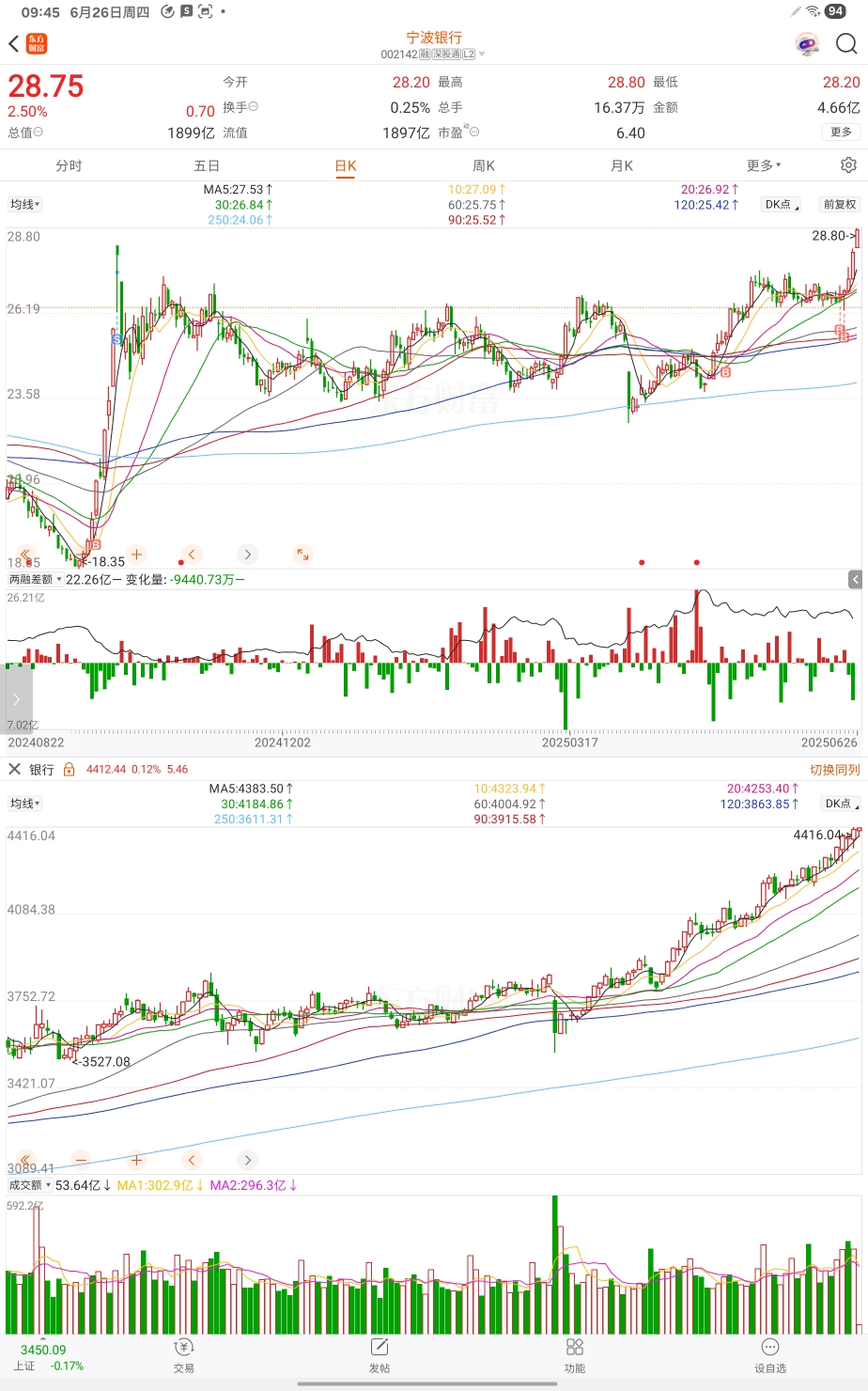Move the bank sector chart right one step
Viewport: 868px width, 1391px height.
click(247, 1160)
